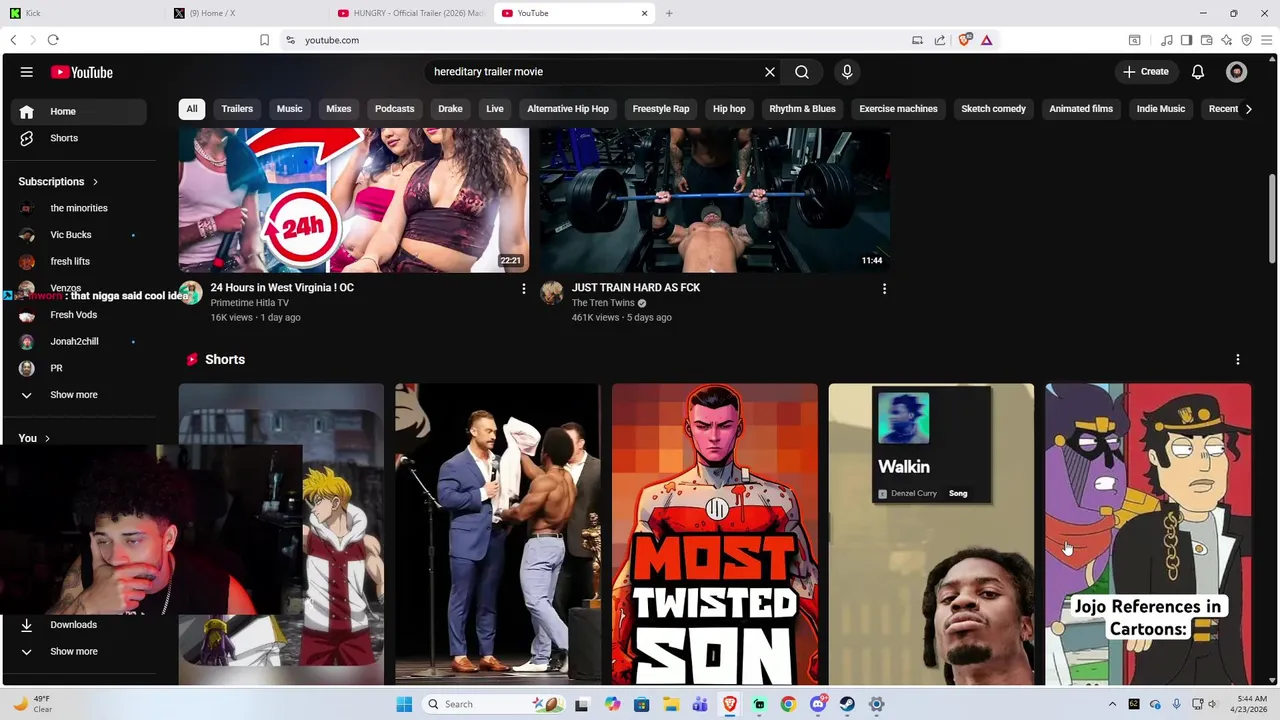Open a new browser tab
Screen dimensions: 1280x720
(669, 13)
